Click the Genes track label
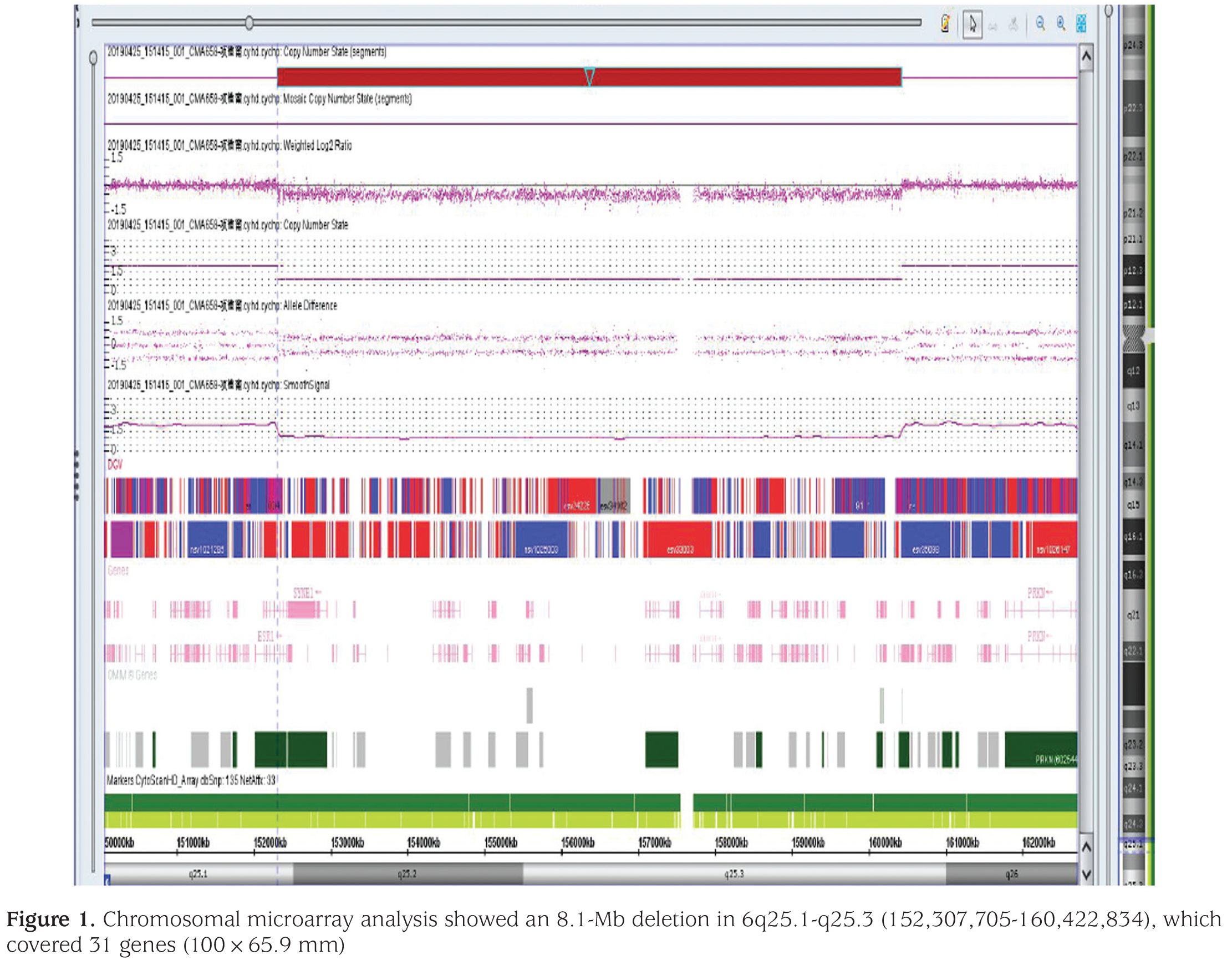The height and width of the screenshot is (960, 1232). click(118, 570)
